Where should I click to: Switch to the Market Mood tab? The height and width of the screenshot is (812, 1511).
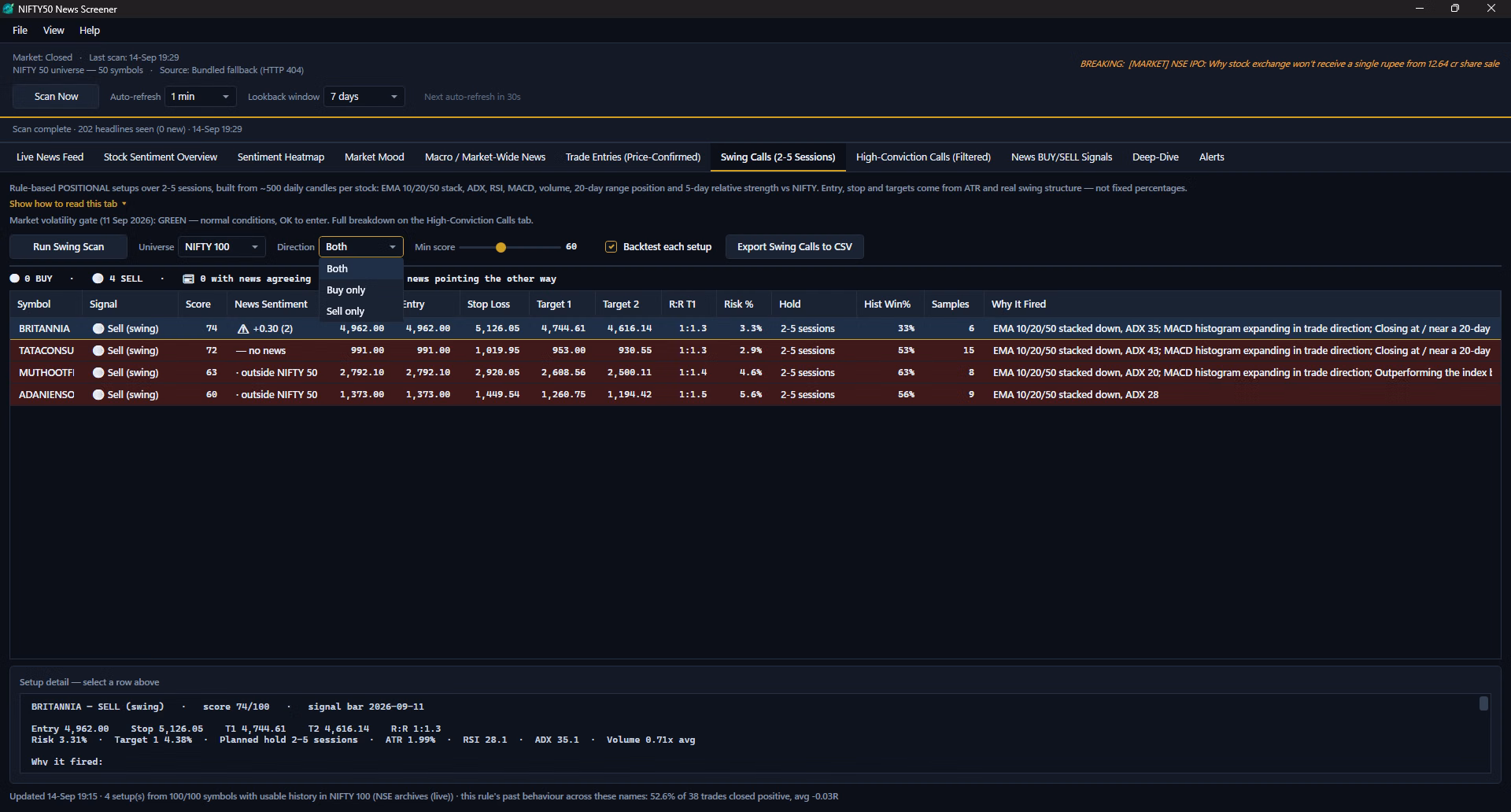coord(375,157)
